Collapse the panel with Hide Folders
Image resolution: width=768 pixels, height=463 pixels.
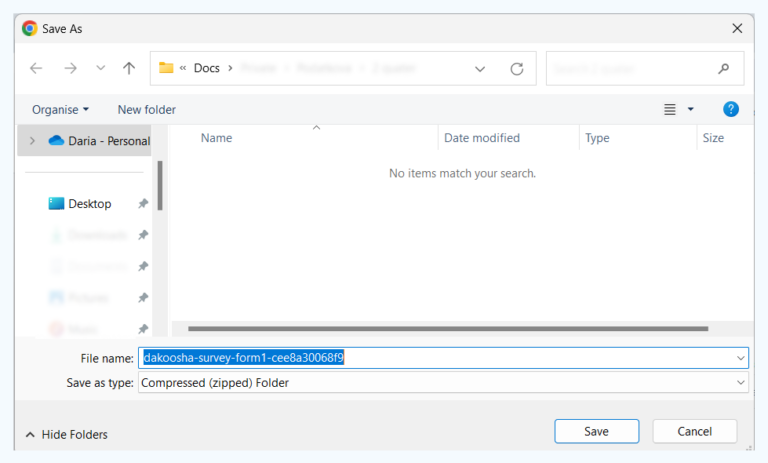(x=66, y=434)
